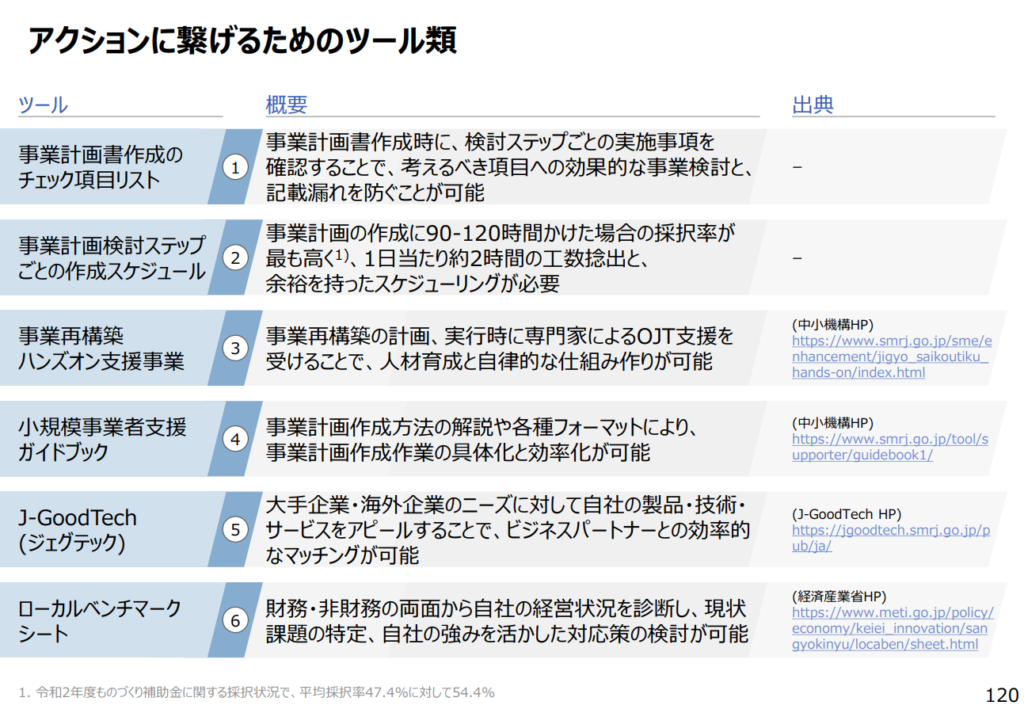1024x709 pixels.
Task: Click the circled number 6 icon
Action: tap(235, 620)
